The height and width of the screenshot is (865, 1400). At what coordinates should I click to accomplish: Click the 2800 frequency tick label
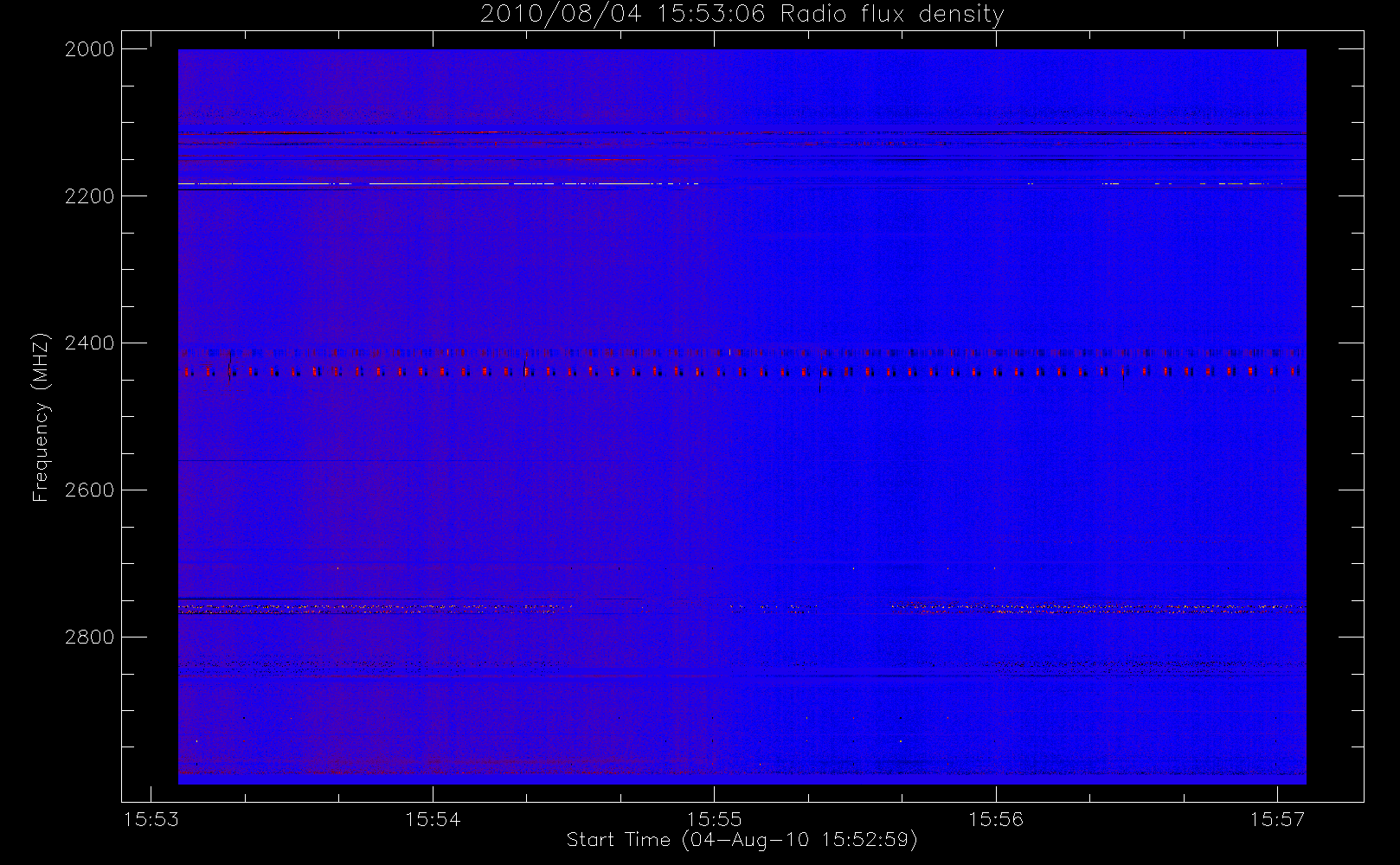pos(90,638)
